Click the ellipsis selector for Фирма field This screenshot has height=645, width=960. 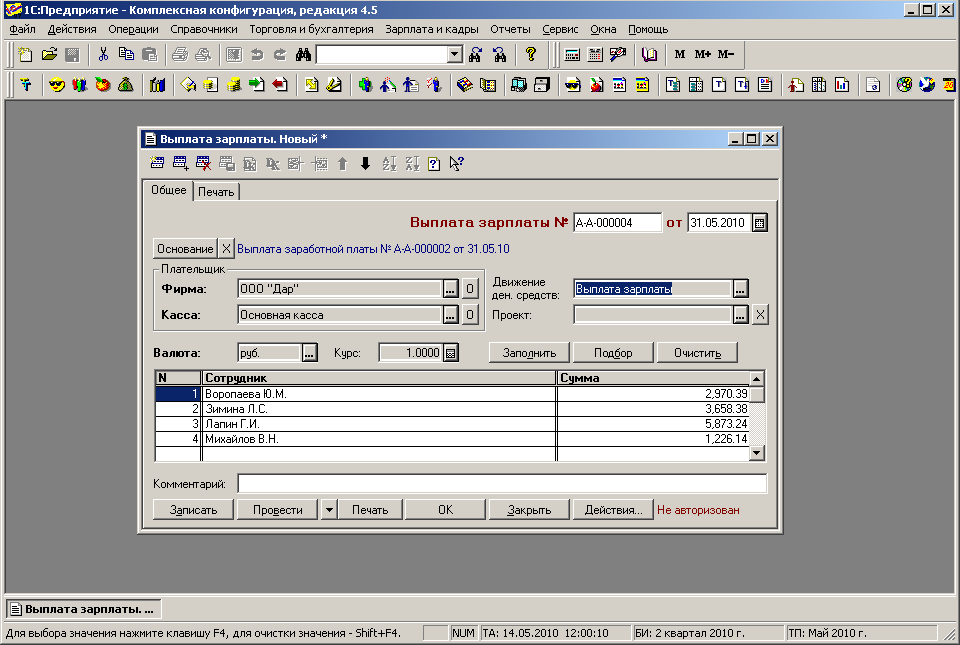[x=450, y=289]
